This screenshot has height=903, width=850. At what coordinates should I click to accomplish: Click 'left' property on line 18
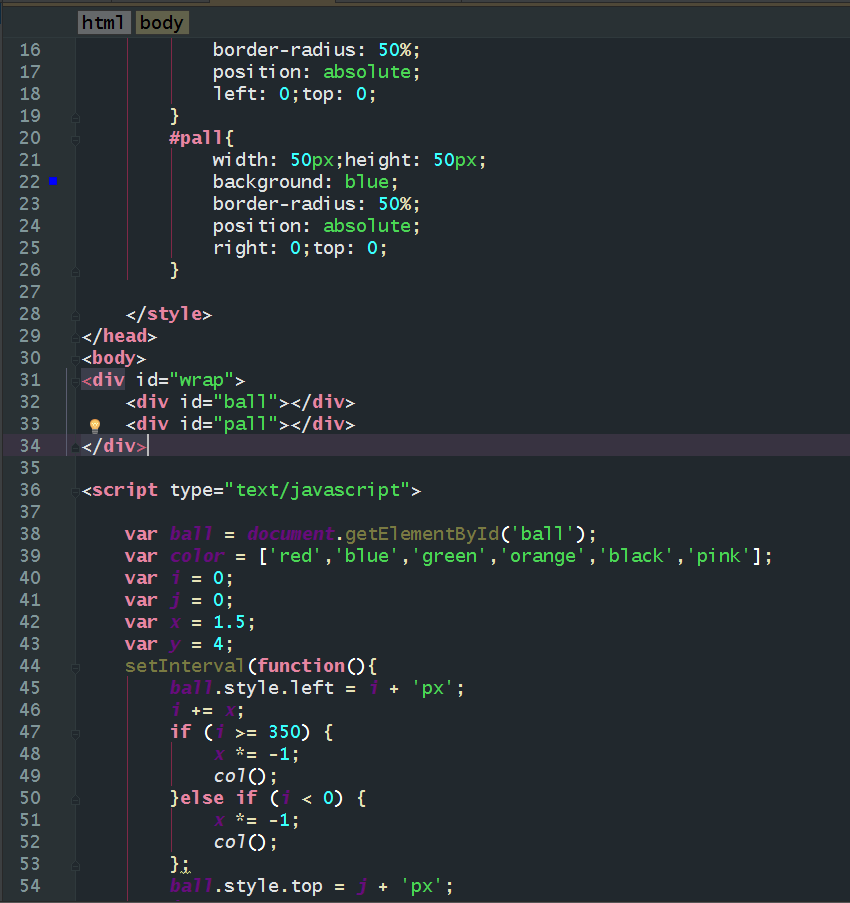click(234, 94)
